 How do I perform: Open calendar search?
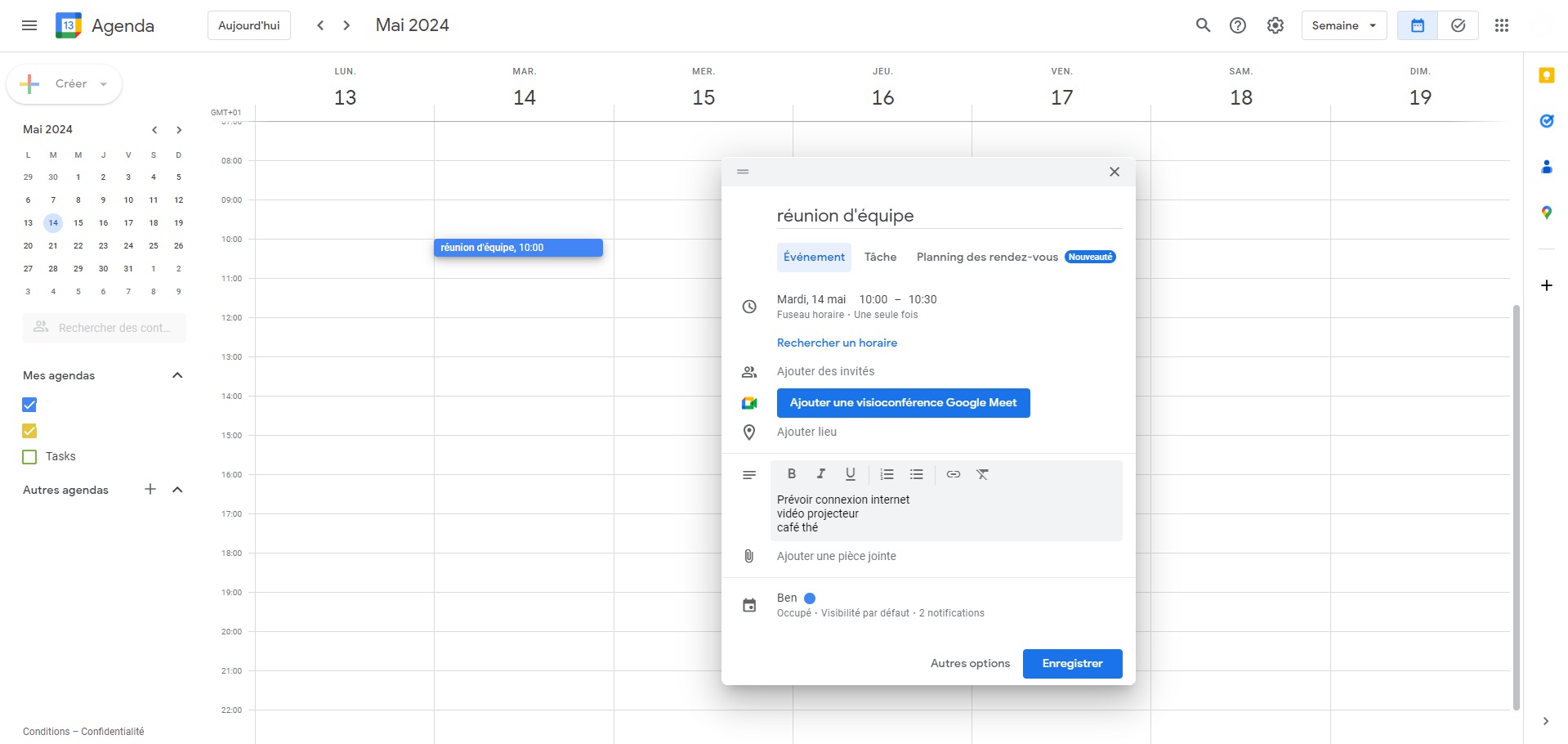pyautogui.click(x=1203, y=25)
